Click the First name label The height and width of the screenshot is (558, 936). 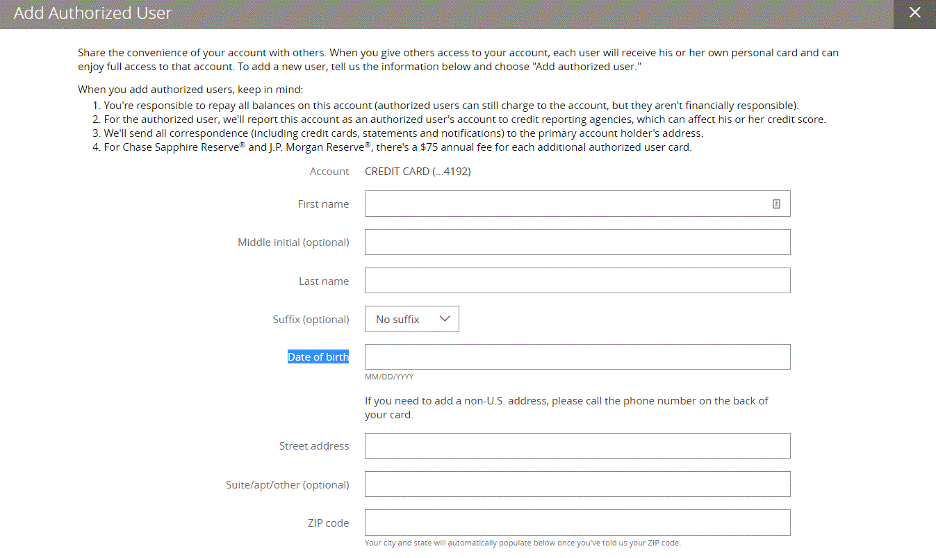(323, 204)
